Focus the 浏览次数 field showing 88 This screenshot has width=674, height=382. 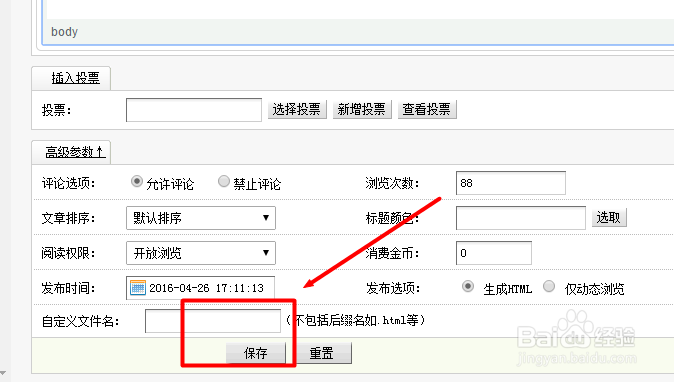(x=511, y=183)
